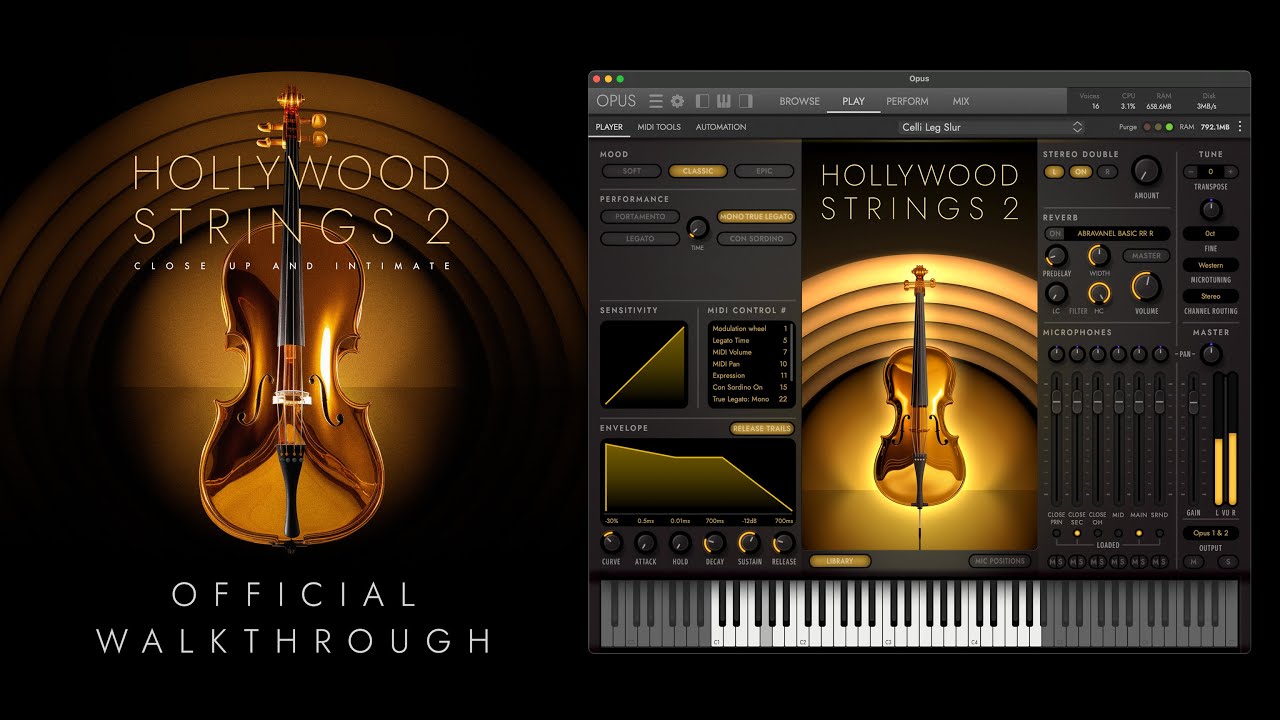Select Stereo Double L channel
This screenshot has height=720, width=1280.
coord(1055,172)
